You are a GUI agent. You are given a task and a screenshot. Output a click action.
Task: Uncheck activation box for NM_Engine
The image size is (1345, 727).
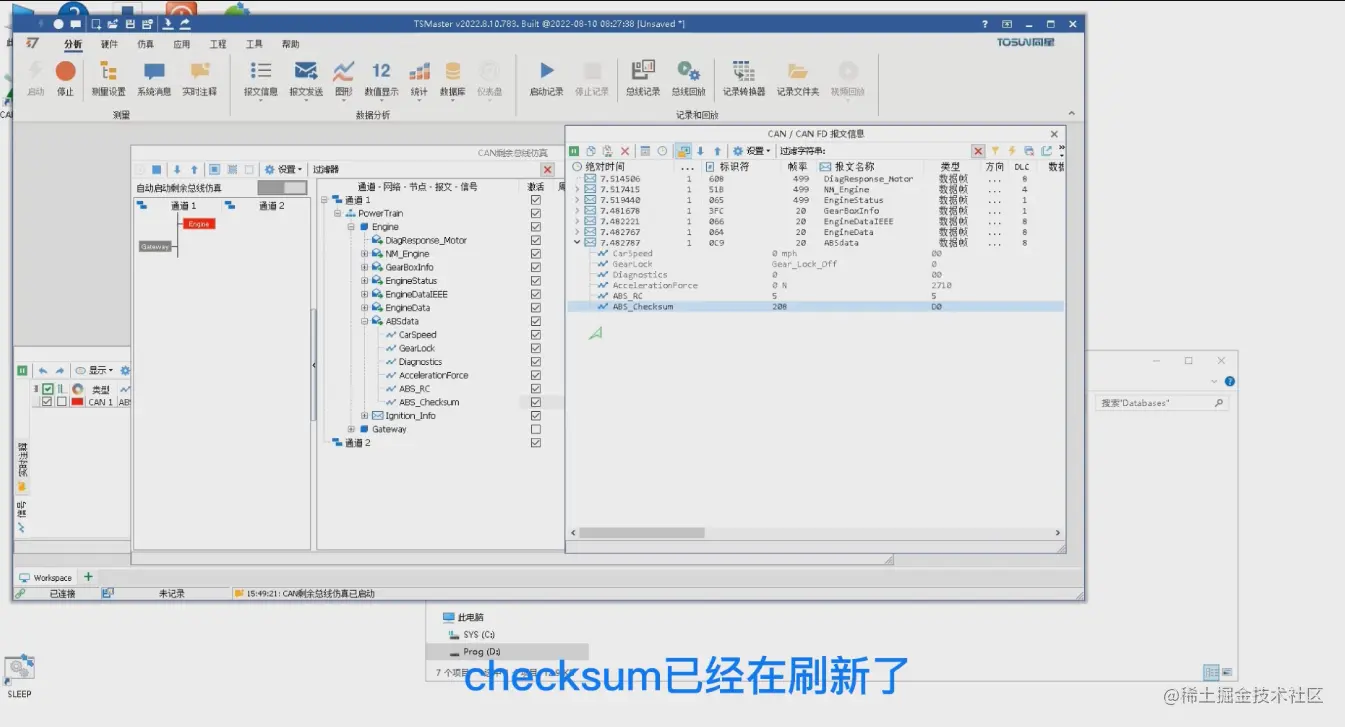tap(536, 254)
